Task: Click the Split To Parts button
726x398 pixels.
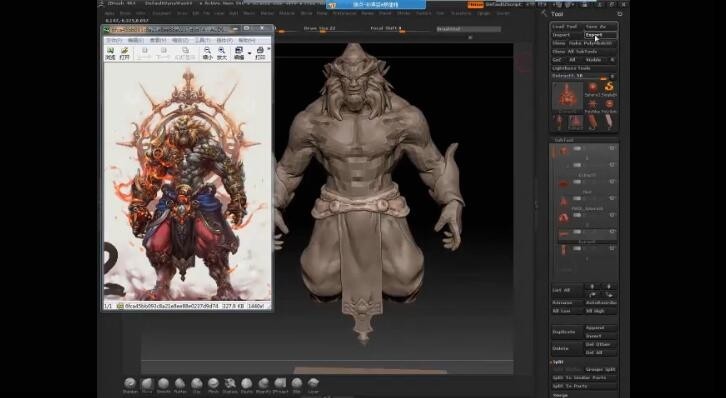Action: tap(584, 386)
